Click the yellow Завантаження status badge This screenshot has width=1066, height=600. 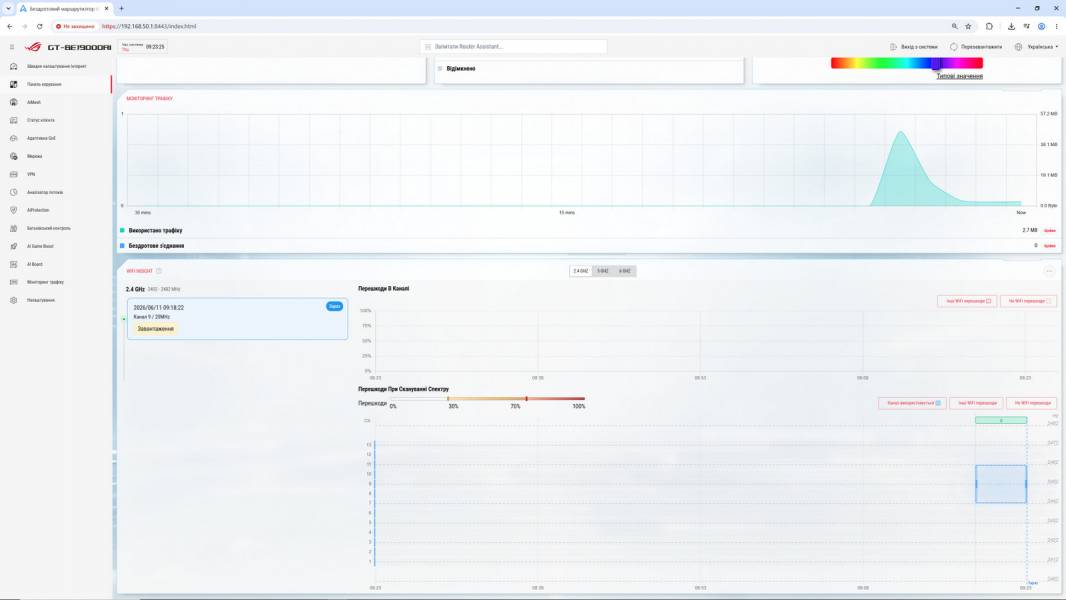pyautogui.click(x=156, y=329)
